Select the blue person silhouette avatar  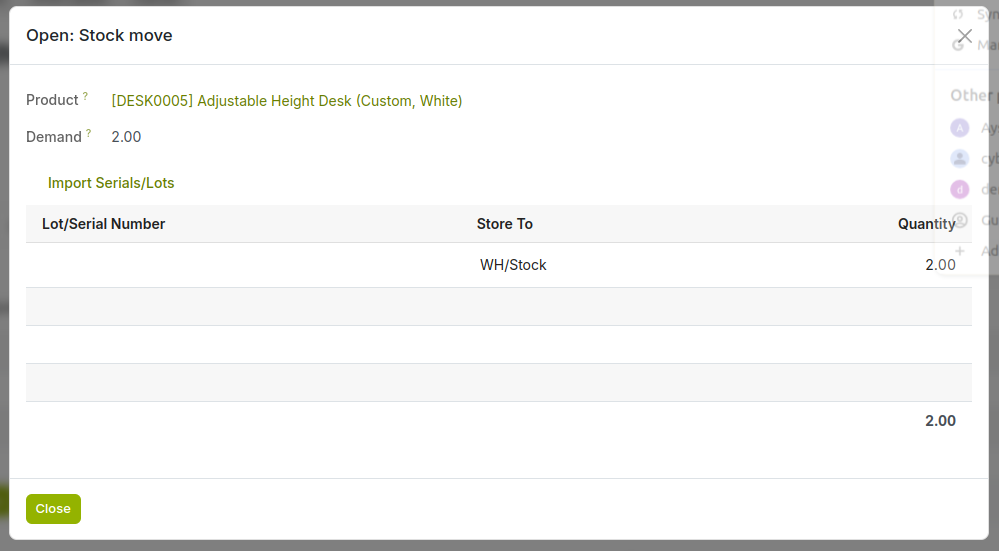960,158
